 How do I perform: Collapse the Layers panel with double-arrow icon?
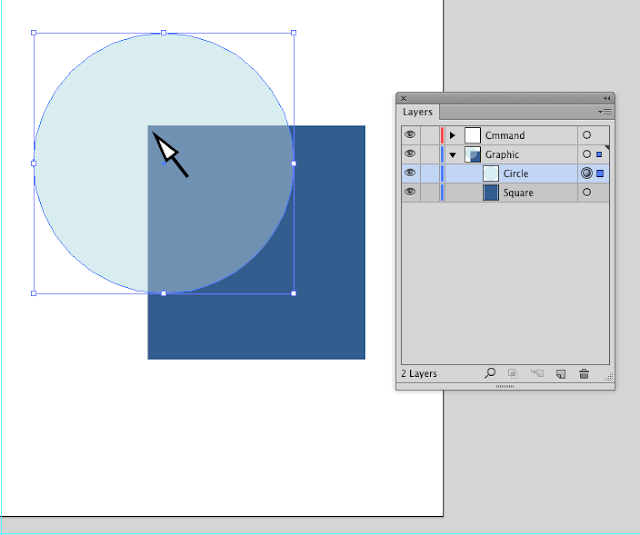pyautogui.click(x=607, y=98)
